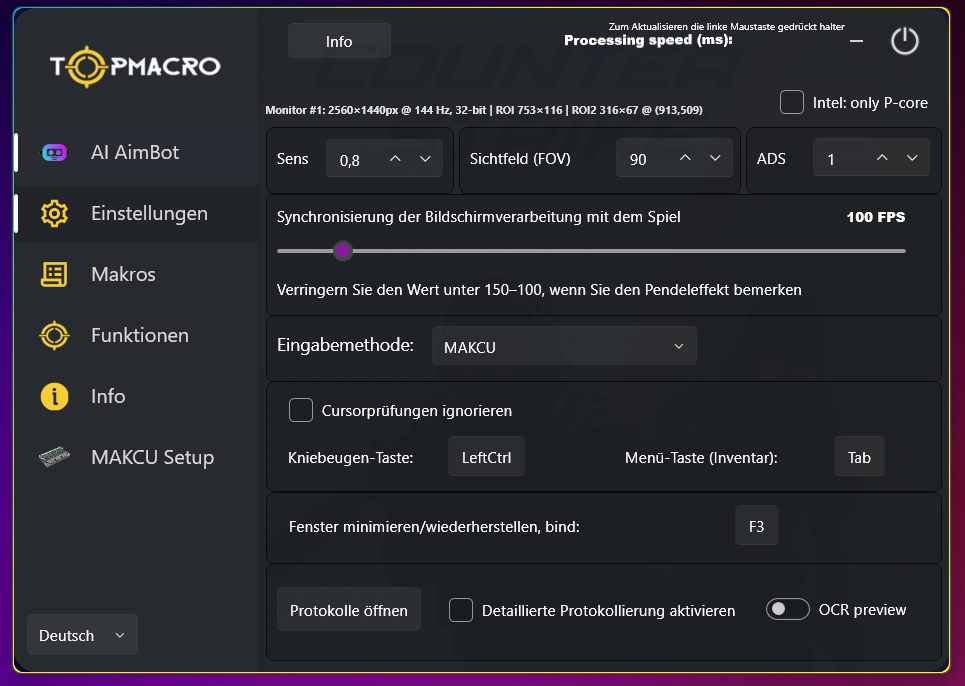The image size is (965, 686).
Task: Enable the Intel: only P-core checkbox
Action: pyautogui.click(x=791, y=102)
